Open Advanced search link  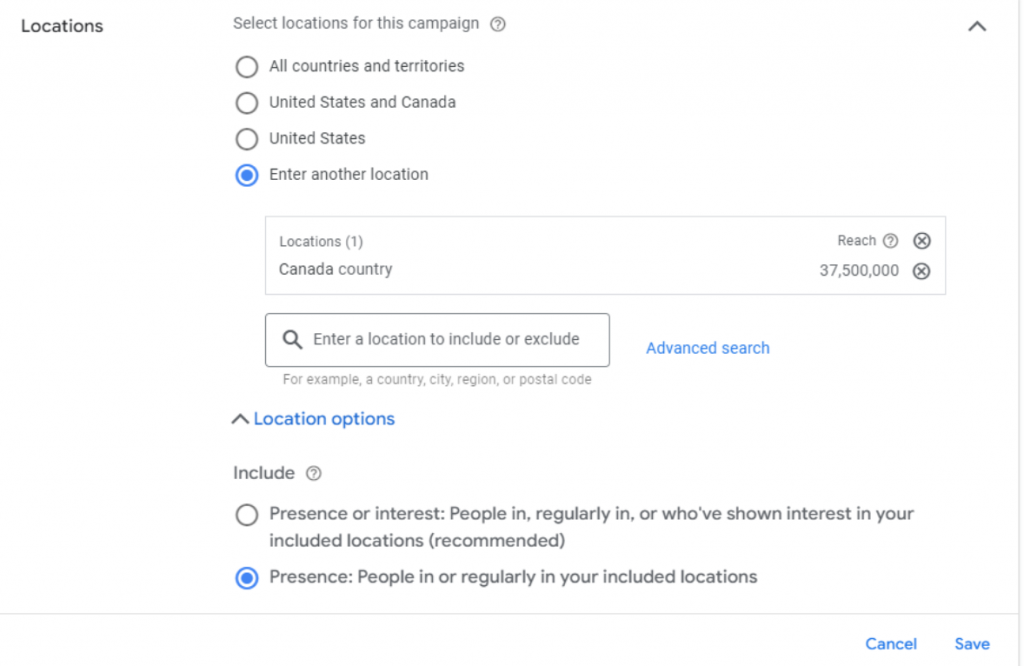point(708,348)
